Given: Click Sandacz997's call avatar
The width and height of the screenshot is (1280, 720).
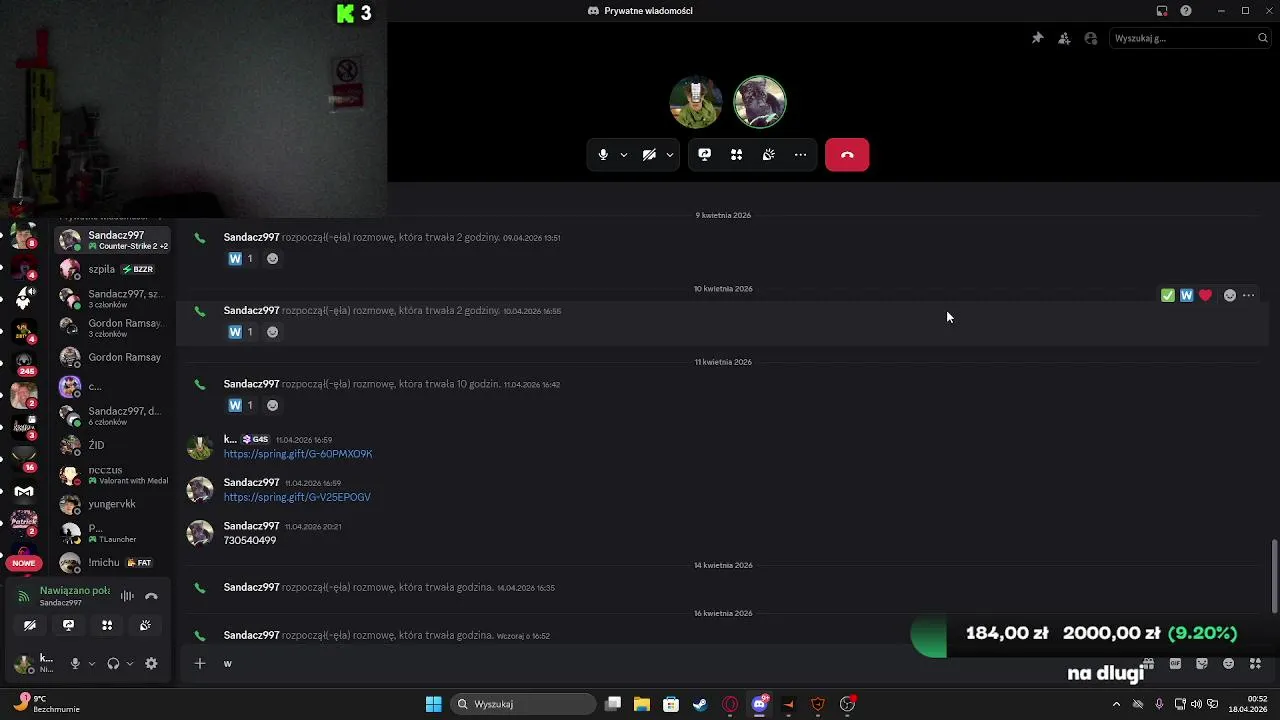Looking at the screenshot, I should (x=760, y=102).
